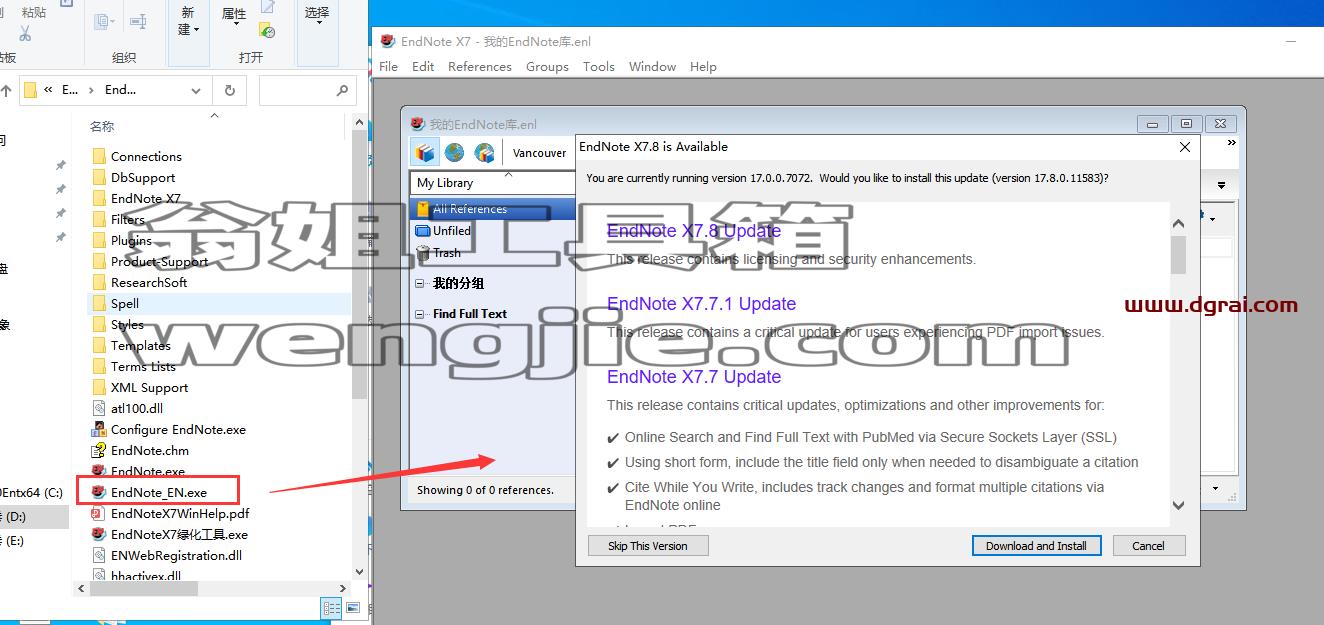This screenshot has height=625, width=1324.
Task: Switch Explorer to details view icon
Action: tap(332, 607)
